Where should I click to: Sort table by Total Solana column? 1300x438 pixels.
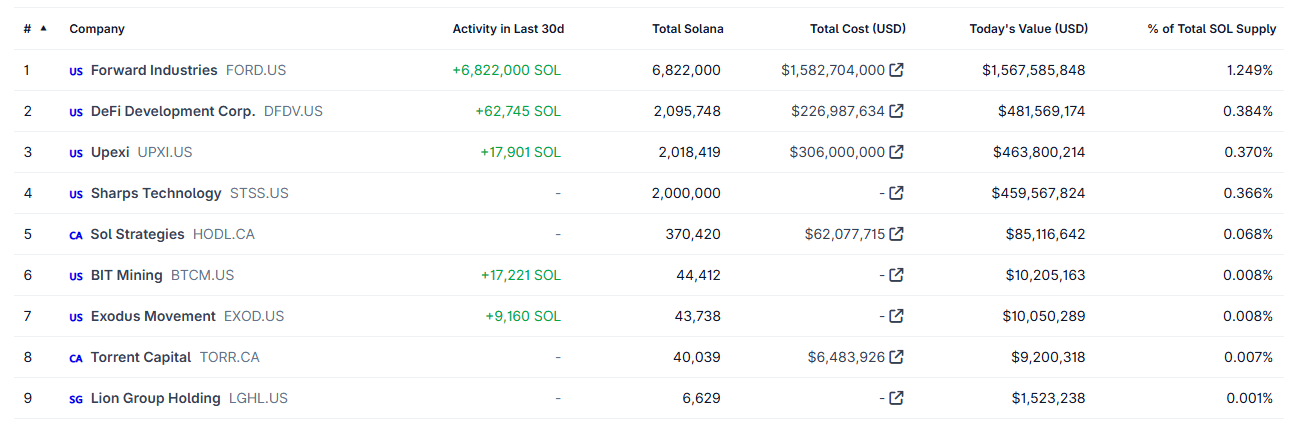(x=687, y=29)
